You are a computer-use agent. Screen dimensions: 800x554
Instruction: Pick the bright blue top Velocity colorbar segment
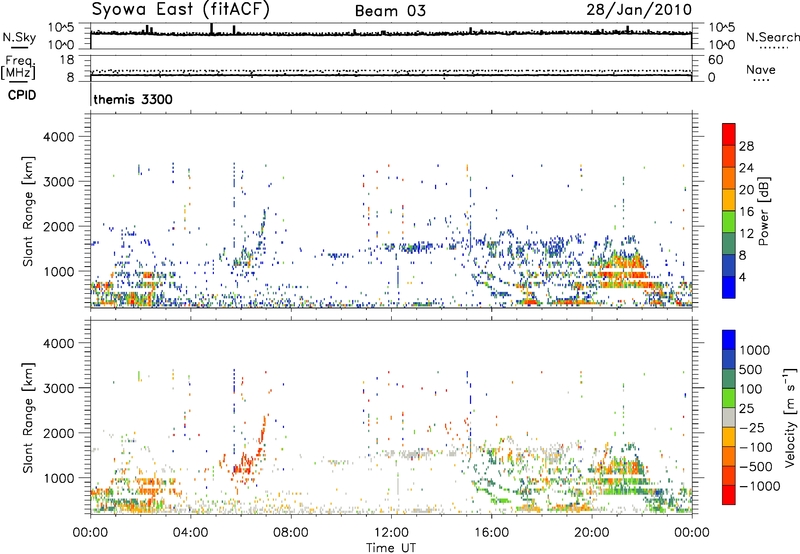729,340
